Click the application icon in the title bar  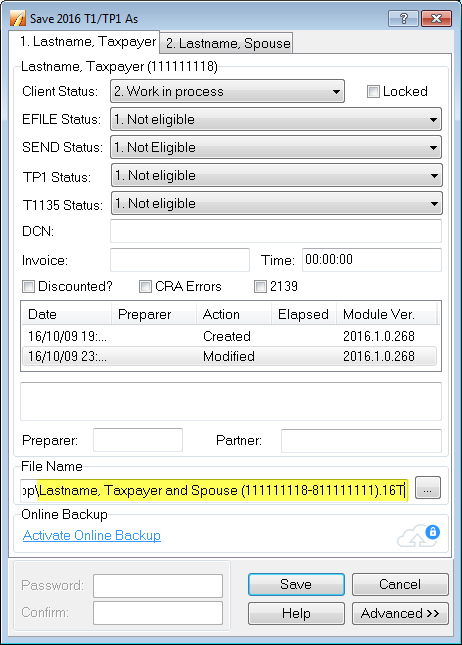[18, 19]
